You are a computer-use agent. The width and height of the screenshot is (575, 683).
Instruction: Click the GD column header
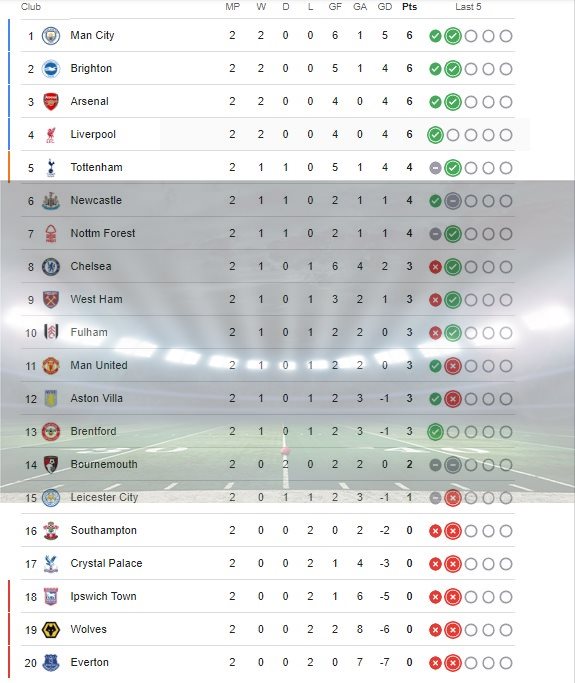pos(385,7)
